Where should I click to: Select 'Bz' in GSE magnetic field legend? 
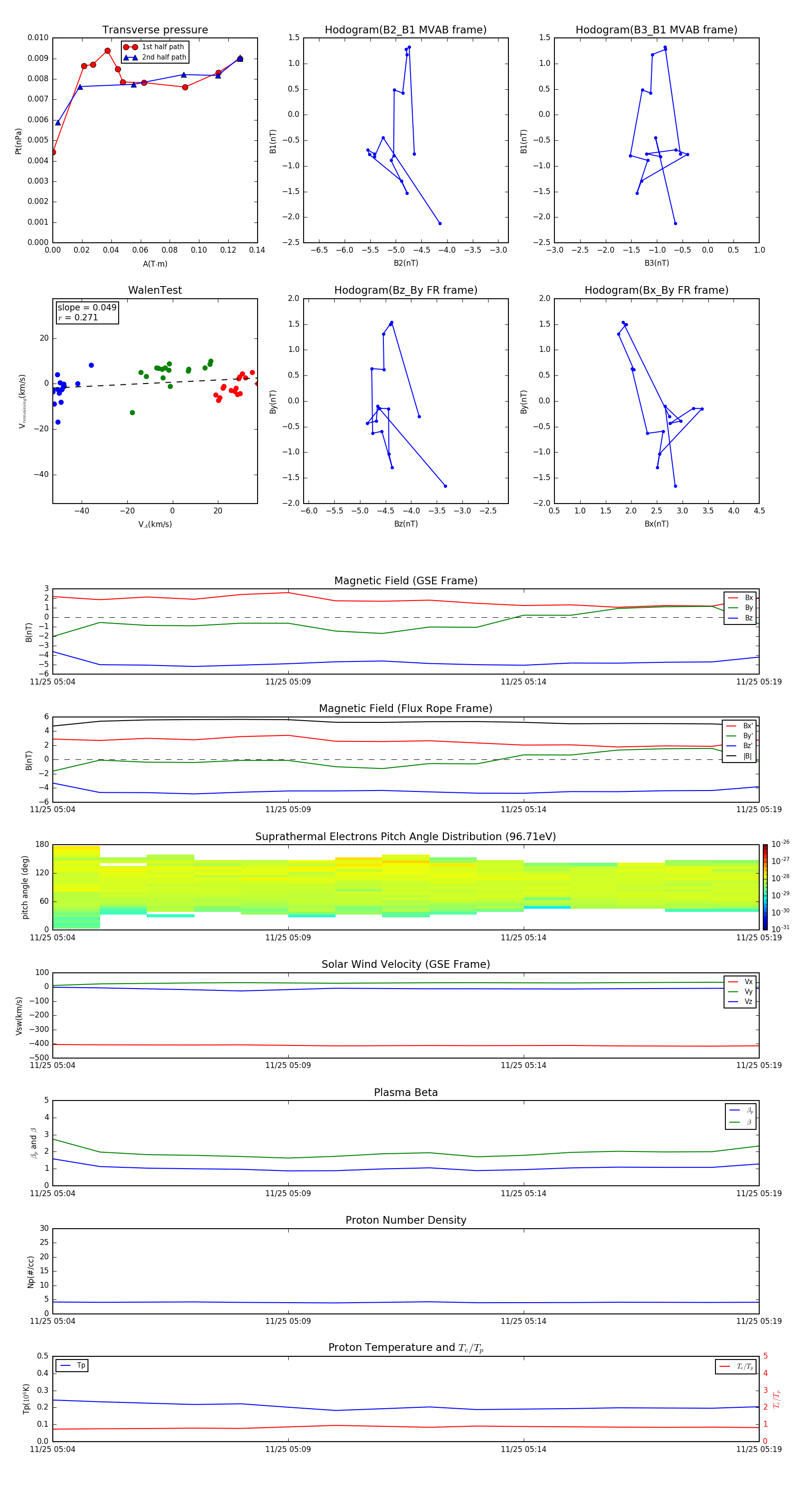point(740,618)
